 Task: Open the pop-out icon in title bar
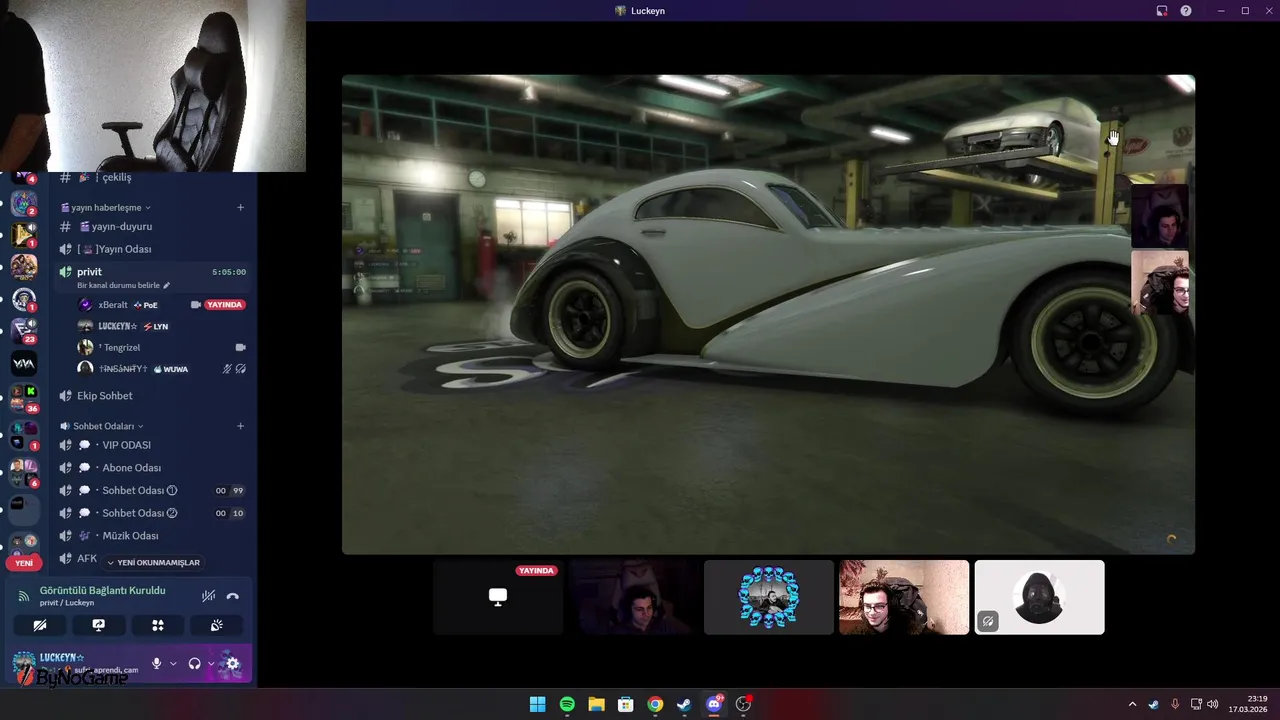pyautogui.click(x=1162, y=11)
